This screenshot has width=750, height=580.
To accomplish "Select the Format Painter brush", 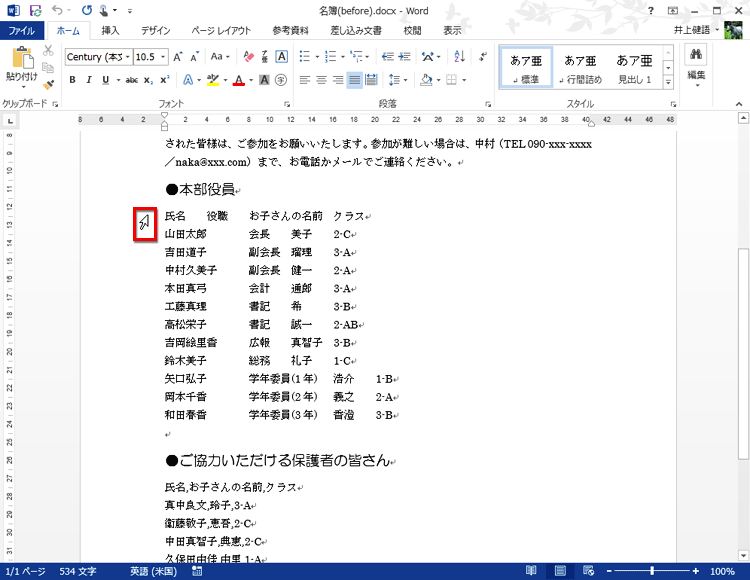I will click(48, 85).
